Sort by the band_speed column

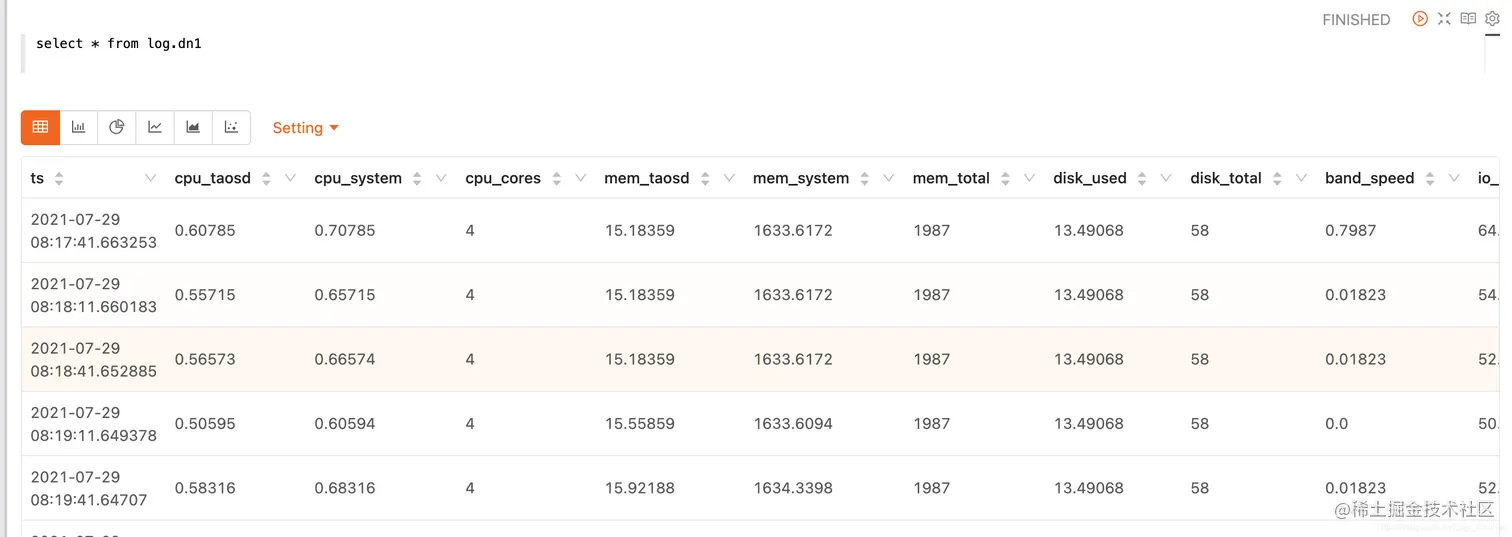tap(1429, 179)
